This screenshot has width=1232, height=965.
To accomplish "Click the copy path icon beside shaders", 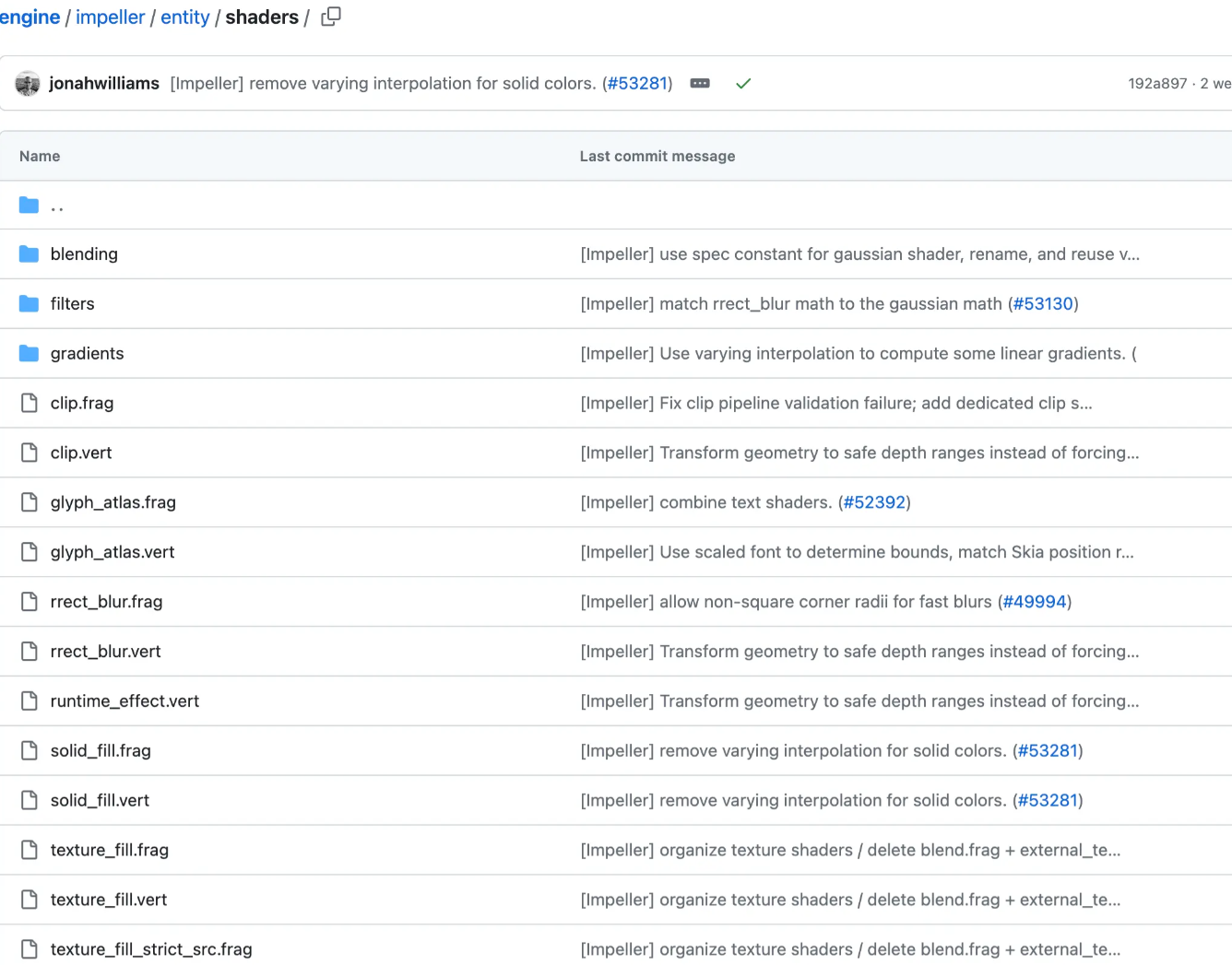I will click(x=330, y=17).
